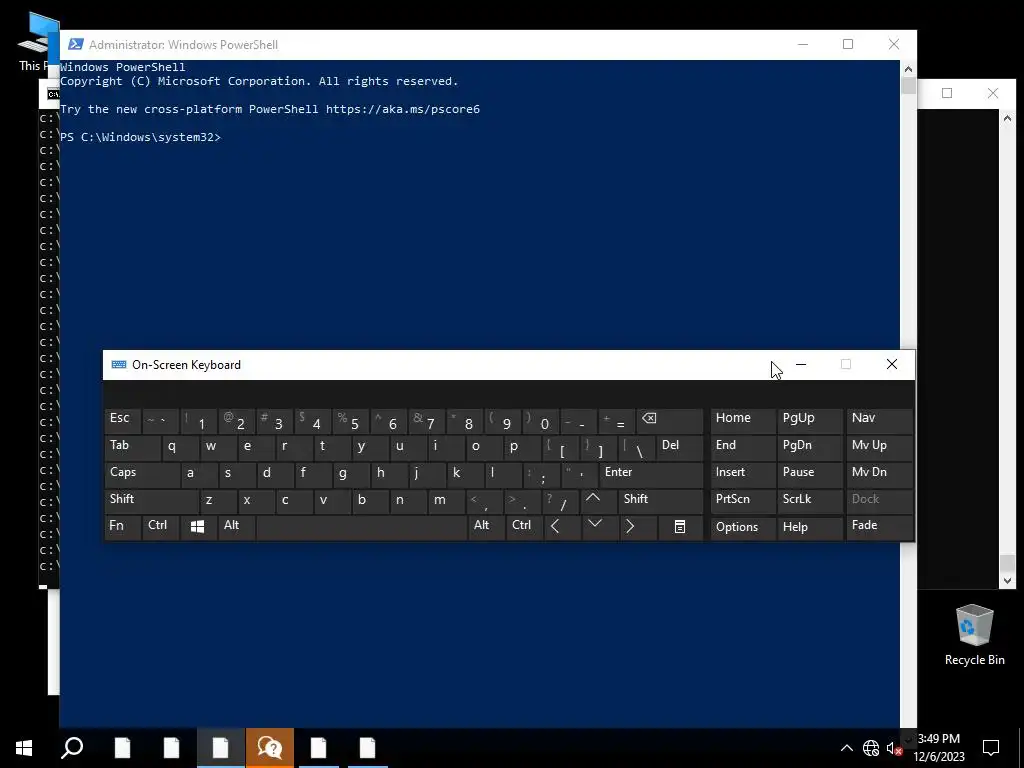Click the PgDn key
Screen dimensions: 1024x768
pos(810,447)
